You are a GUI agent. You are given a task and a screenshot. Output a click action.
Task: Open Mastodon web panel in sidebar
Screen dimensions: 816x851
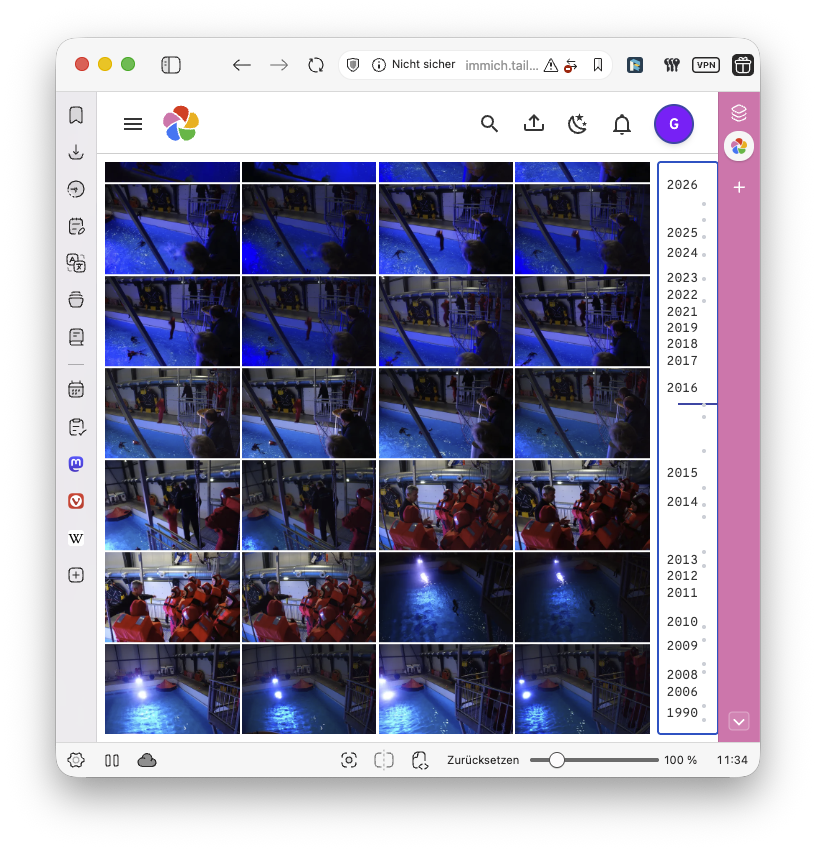coord(76,464)
